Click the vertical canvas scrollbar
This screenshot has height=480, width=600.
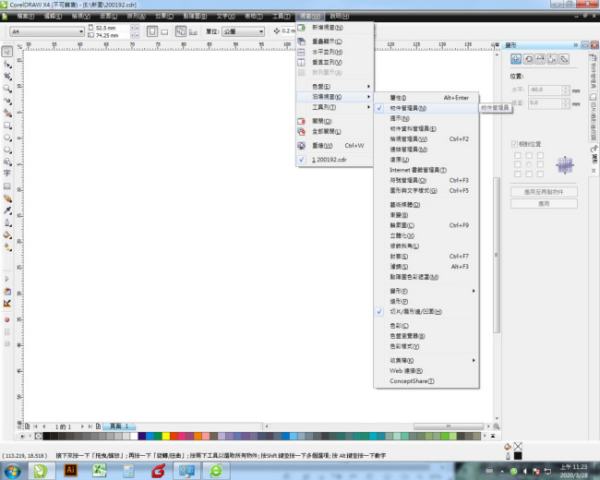[496, 255]
